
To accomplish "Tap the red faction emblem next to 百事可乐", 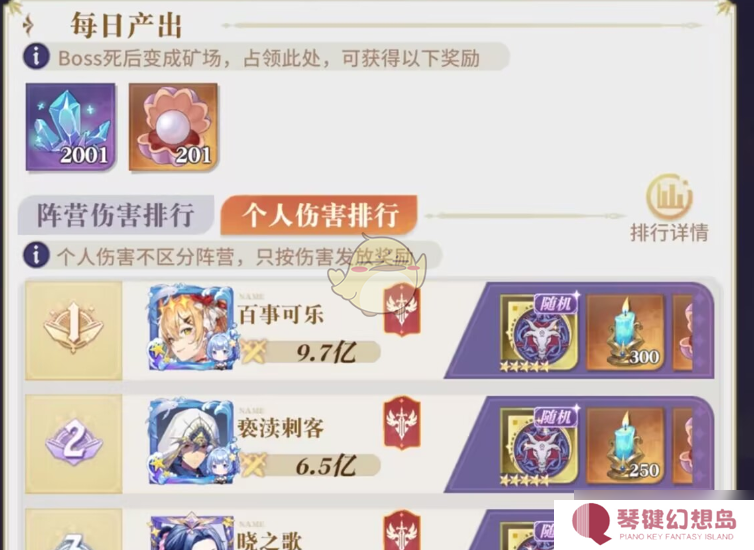I will coord(402,310).
